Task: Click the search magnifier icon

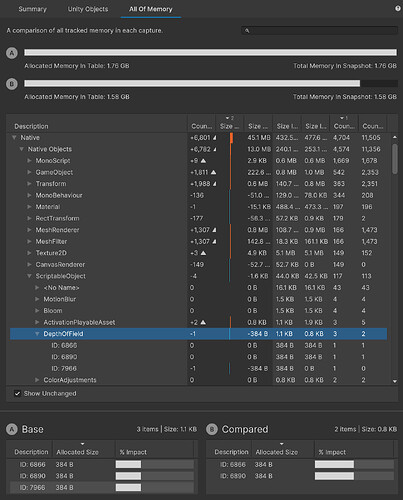Action: [x=247, y=31]
